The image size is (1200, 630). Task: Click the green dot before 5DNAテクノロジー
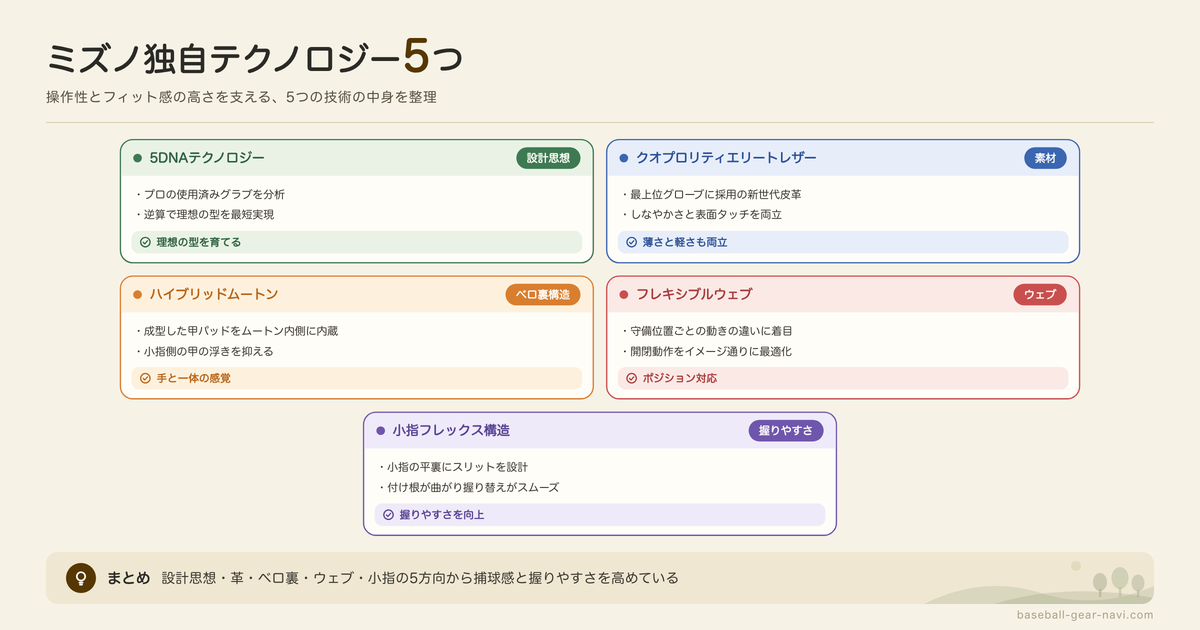click(137, 158)
